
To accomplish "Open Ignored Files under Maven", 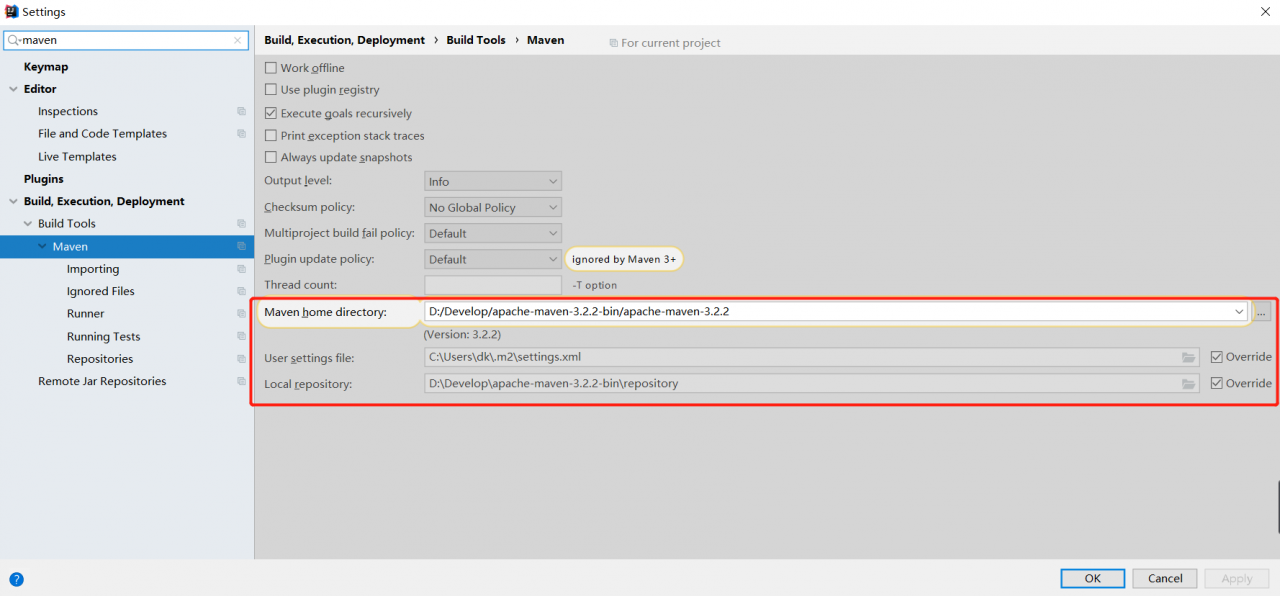I will pyautogui.click(x=101, y=291).
